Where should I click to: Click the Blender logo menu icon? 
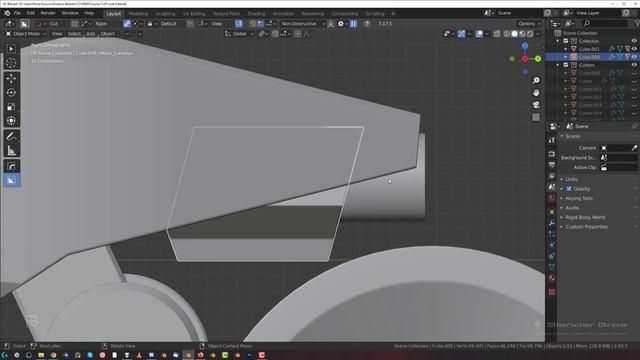(7, 13)
